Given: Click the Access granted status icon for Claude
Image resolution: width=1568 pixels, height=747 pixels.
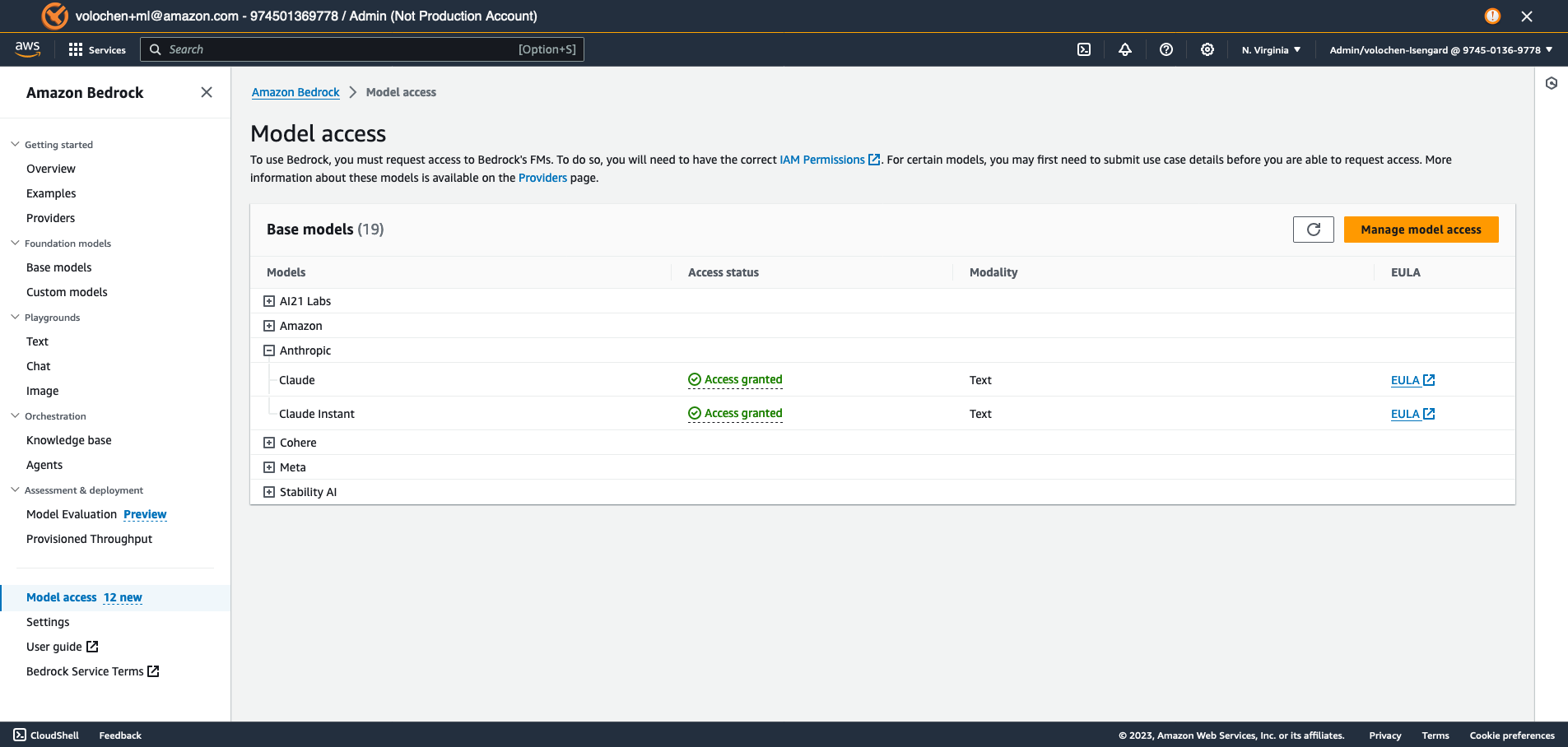Looking at the screenshot, I should click(695, 379).
